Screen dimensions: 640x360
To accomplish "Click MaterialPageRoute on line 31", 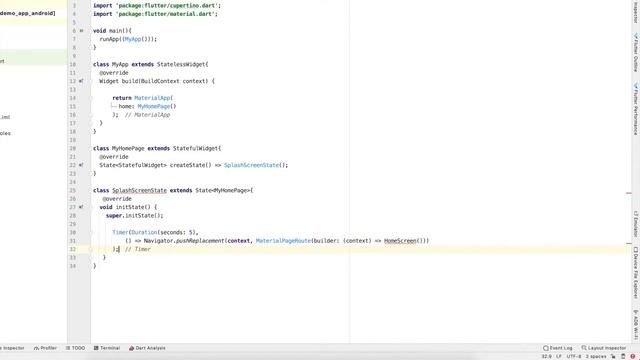I will pos(283,241).
